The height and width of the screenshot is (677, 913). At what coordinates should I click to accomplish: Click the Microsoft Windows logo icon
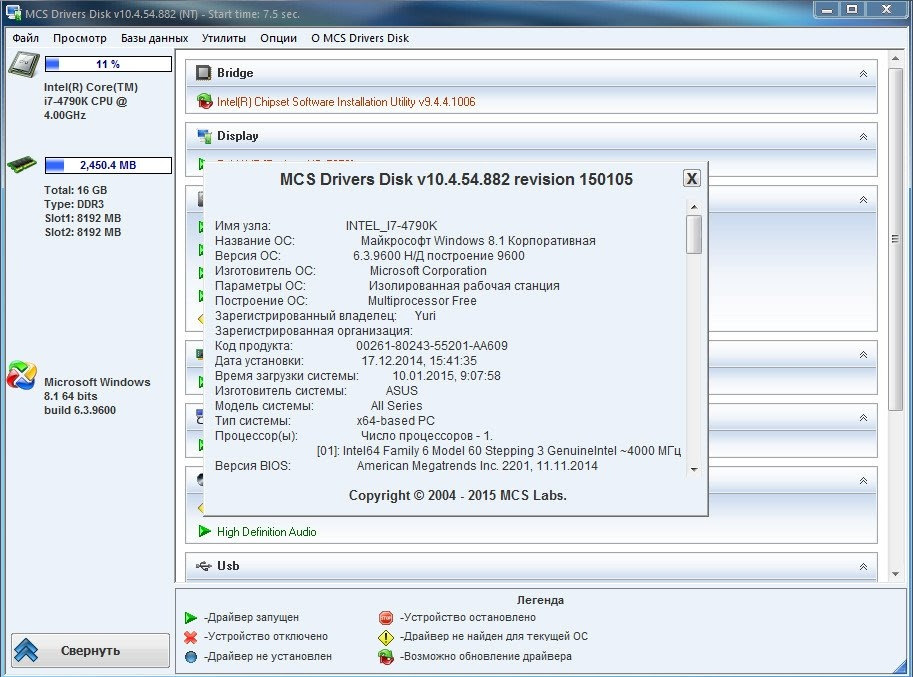pyautogui.click(x=22, y=375)
